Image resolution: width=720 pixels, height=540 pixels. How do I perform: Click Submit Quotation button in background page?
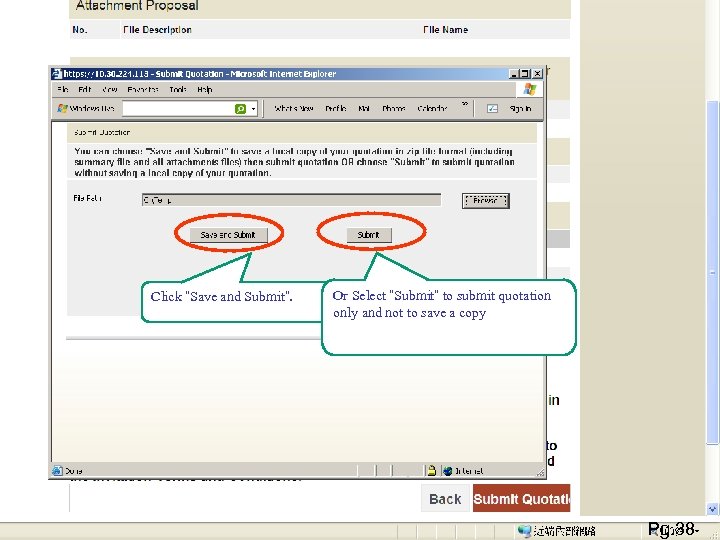click(522, 499)
